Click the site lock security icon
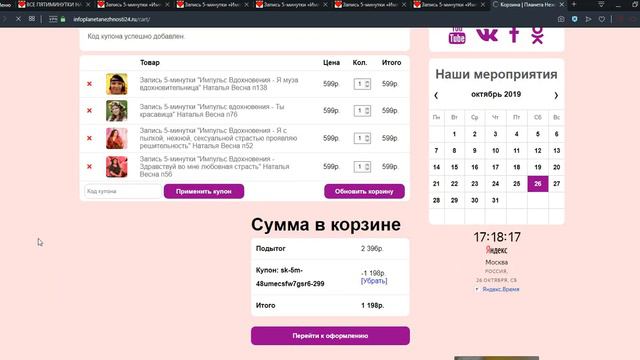The image size is (640, 360). click(x=63, y=19)
